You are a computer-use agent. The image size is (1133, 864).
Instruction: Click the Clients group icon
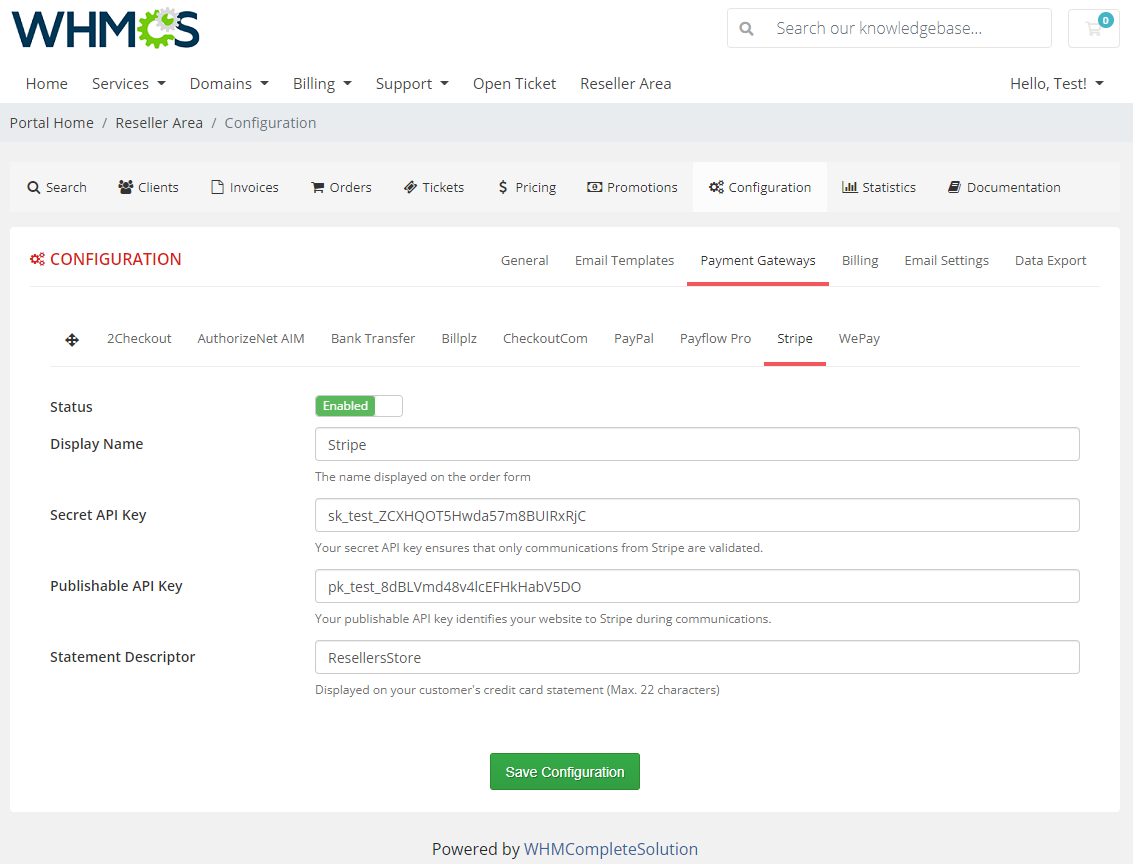126,187
